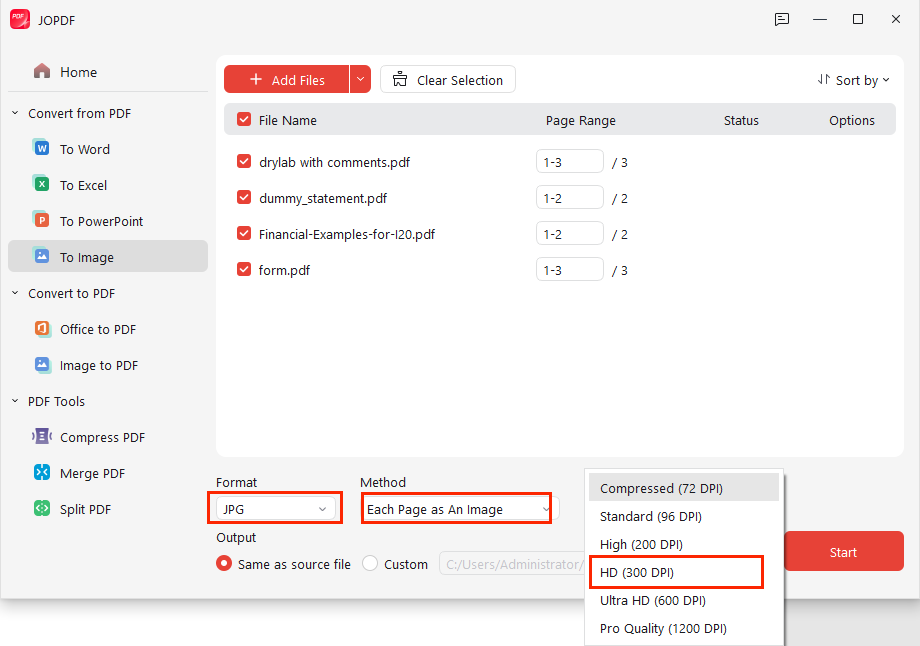
Task: Select the To PowerPoint icon
Action: click(x=42, y=220)
